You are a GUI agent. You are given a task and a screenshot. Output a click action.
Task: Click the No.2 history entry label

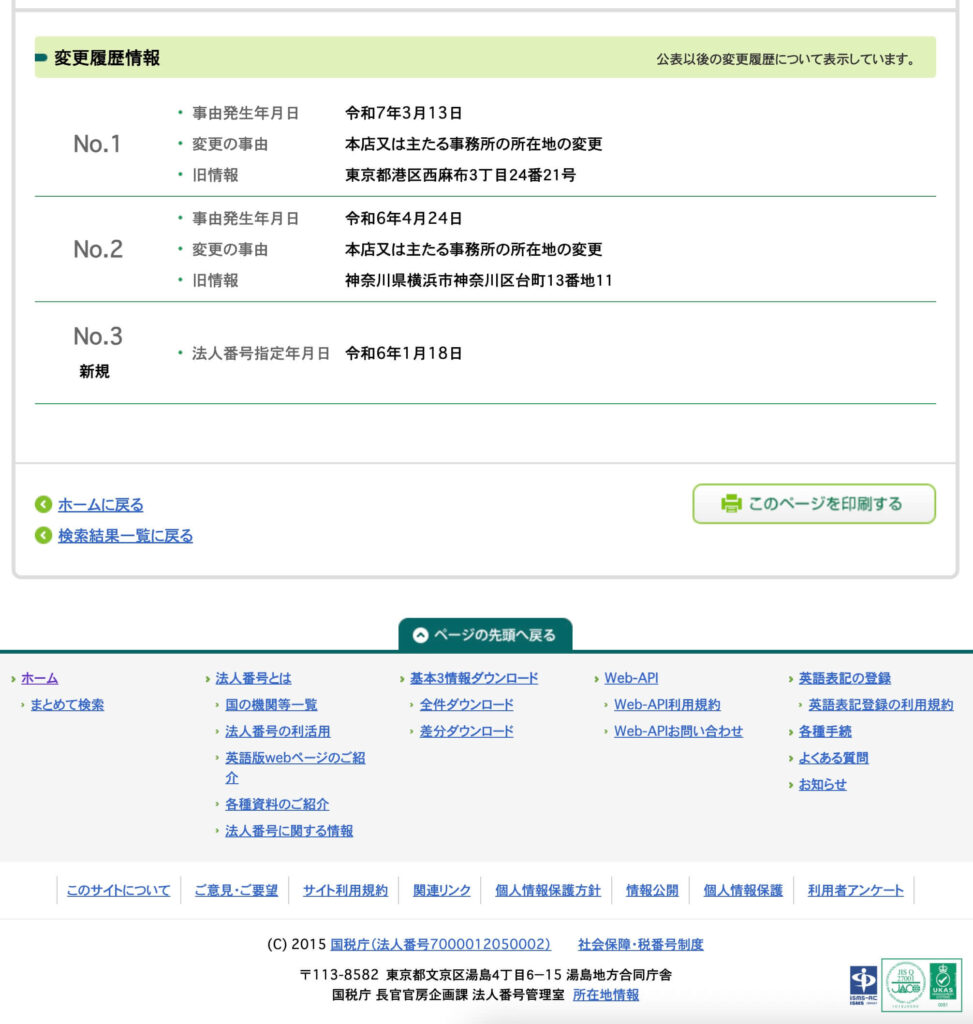click(98, 249)
